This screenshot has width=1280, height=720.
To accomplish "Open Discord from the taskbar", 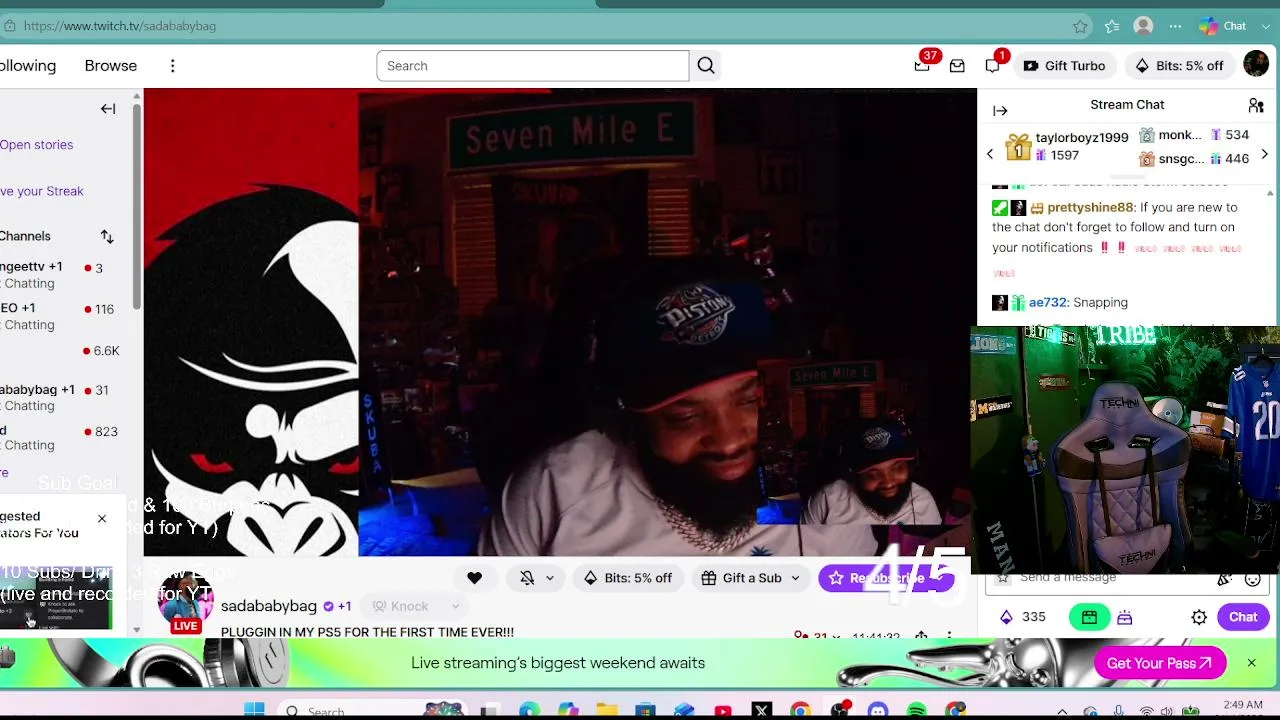I will point(878,711).
